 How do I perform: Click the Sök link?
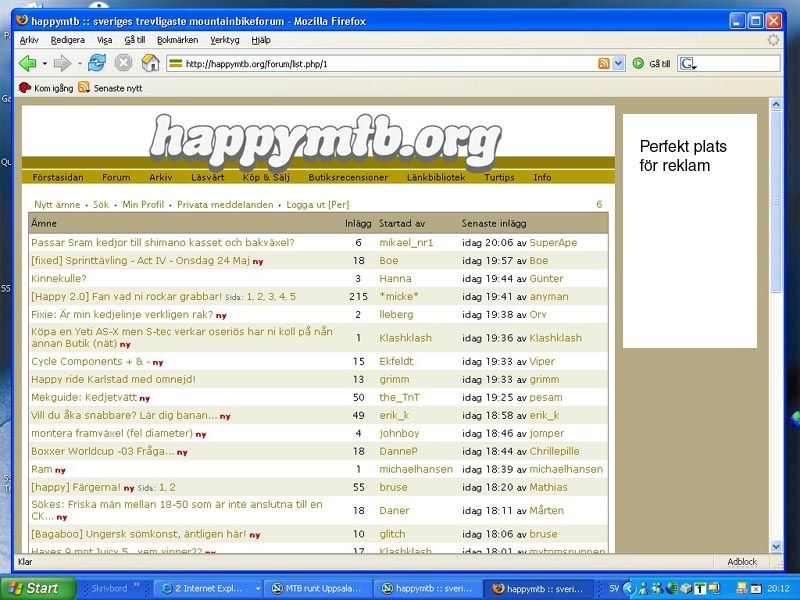click(x=101, y=205)
